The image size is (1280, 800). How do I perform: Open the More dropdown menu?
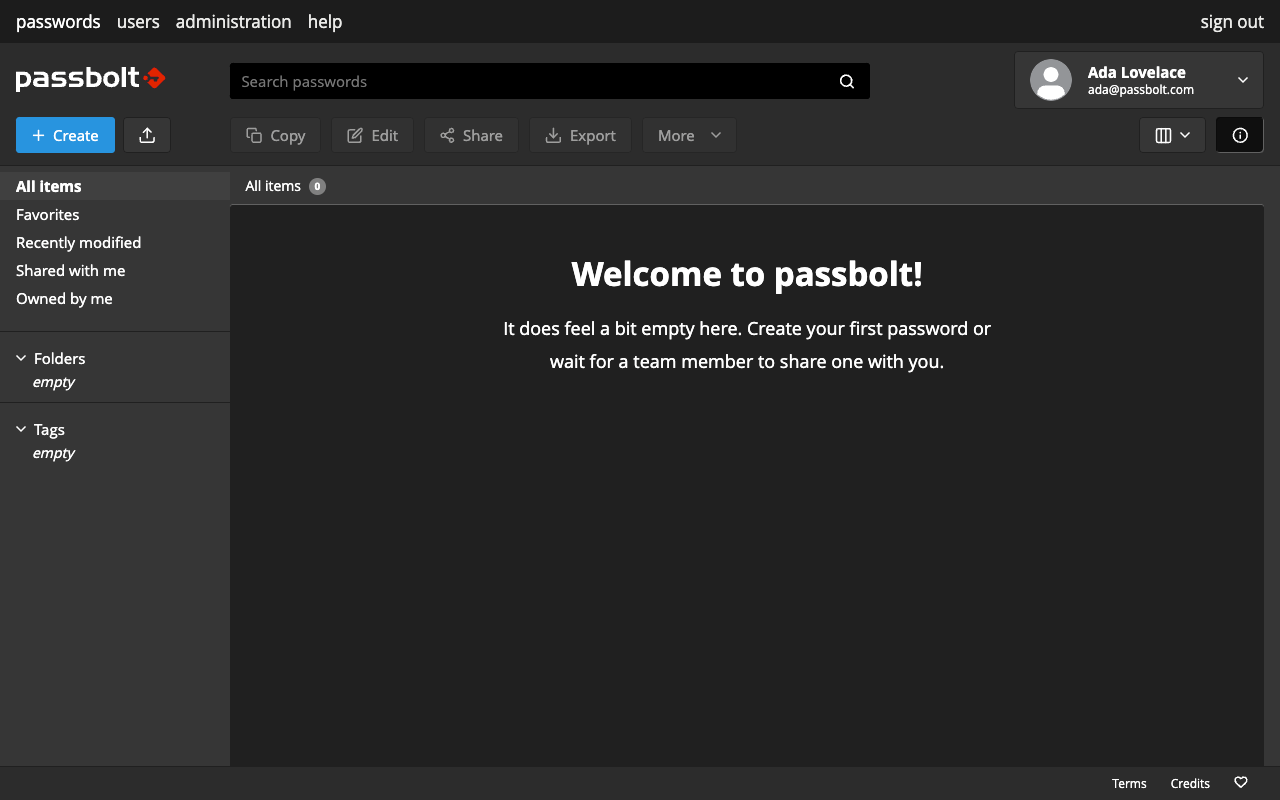point(689,135)
